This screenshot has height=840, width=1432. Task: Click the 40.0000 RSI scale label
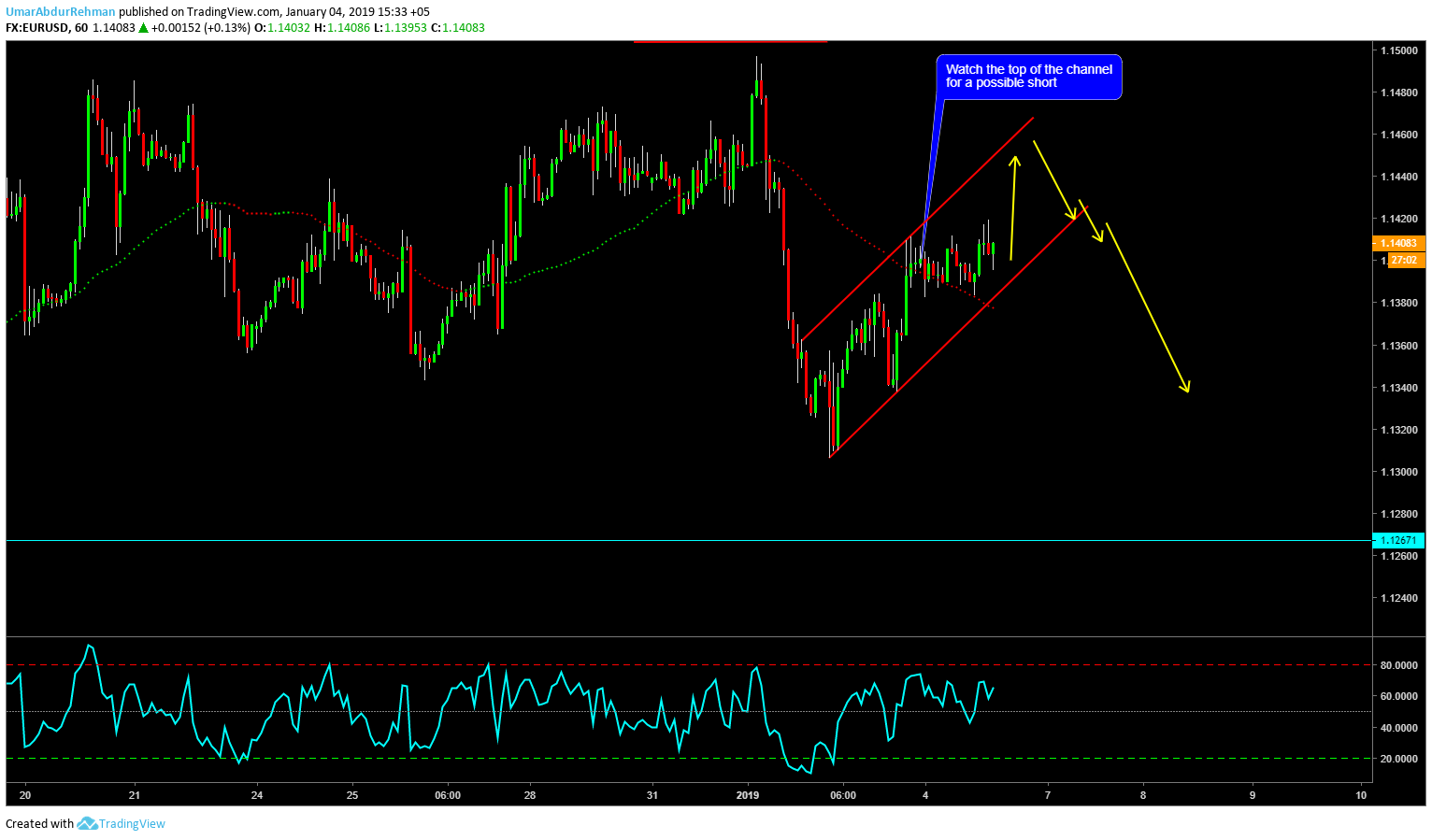click(x=1399, y=728)
